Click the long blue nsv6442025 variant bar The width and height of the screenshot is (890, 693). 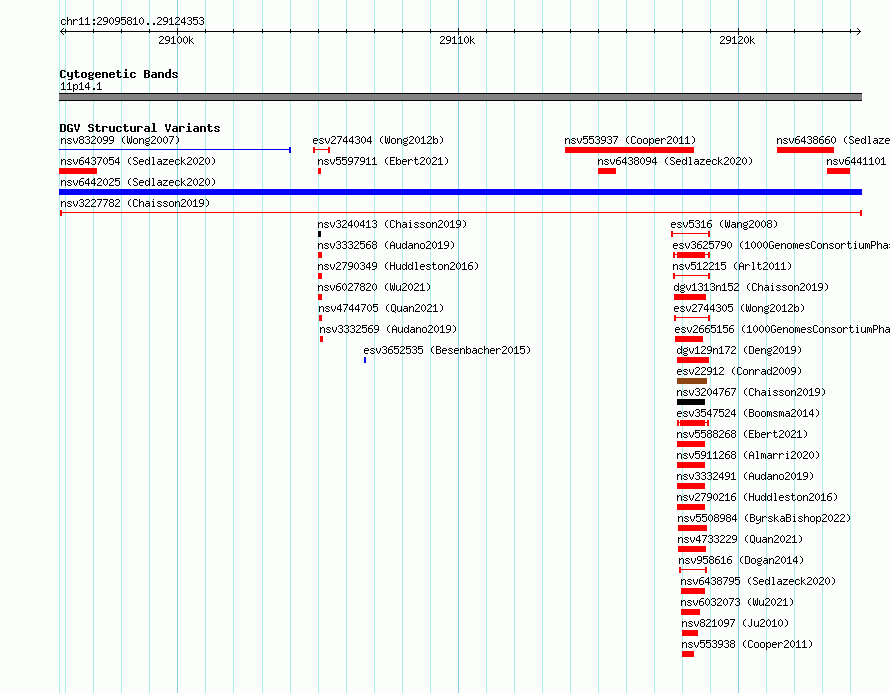[x=460, y=192]
